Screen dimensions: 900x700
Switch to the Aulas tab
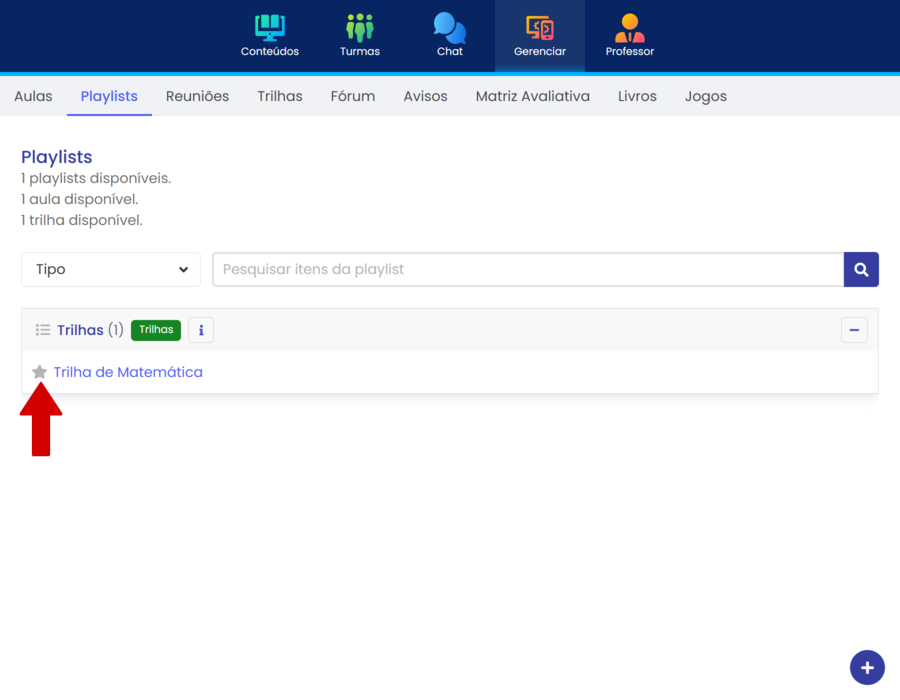pos(33,96)
